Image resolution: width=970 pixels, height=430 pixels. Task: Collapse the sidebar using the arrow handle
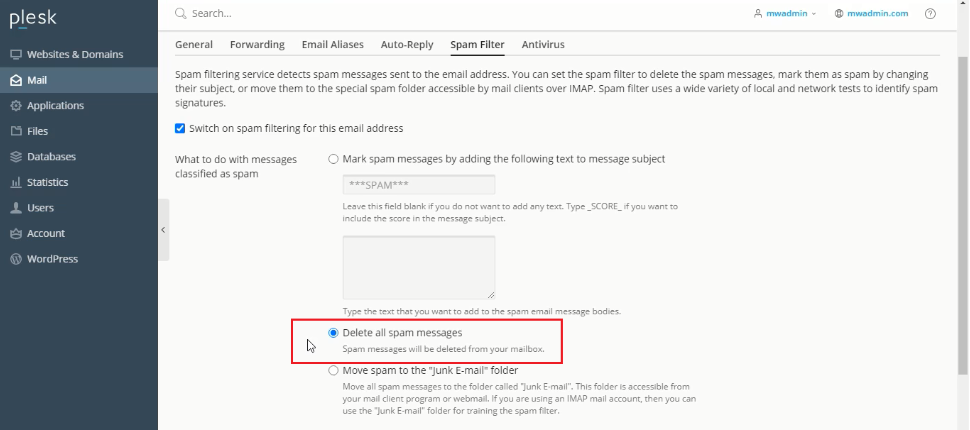tap(163, 230)
